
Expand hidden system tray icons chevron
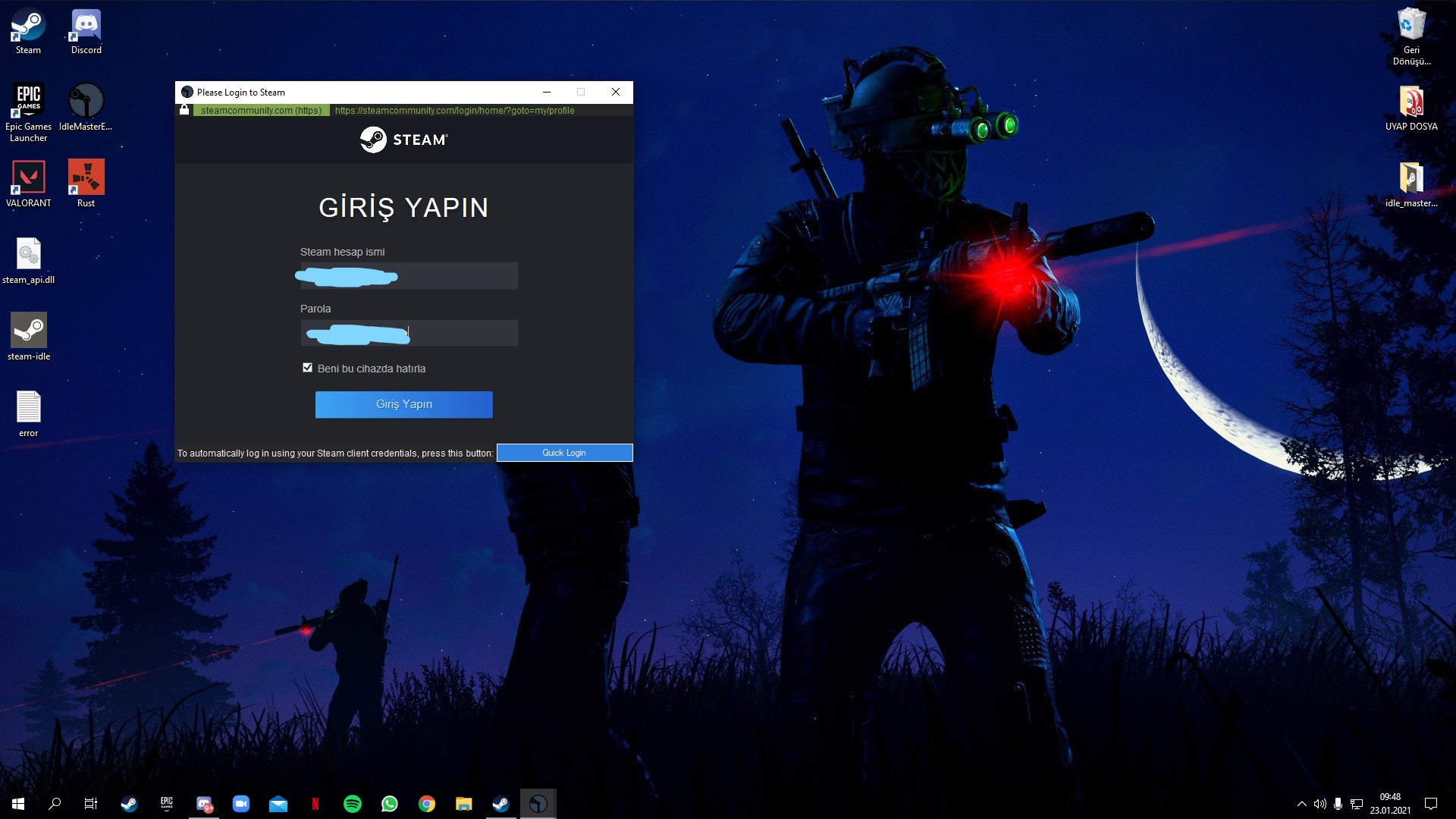(1301, 804)
